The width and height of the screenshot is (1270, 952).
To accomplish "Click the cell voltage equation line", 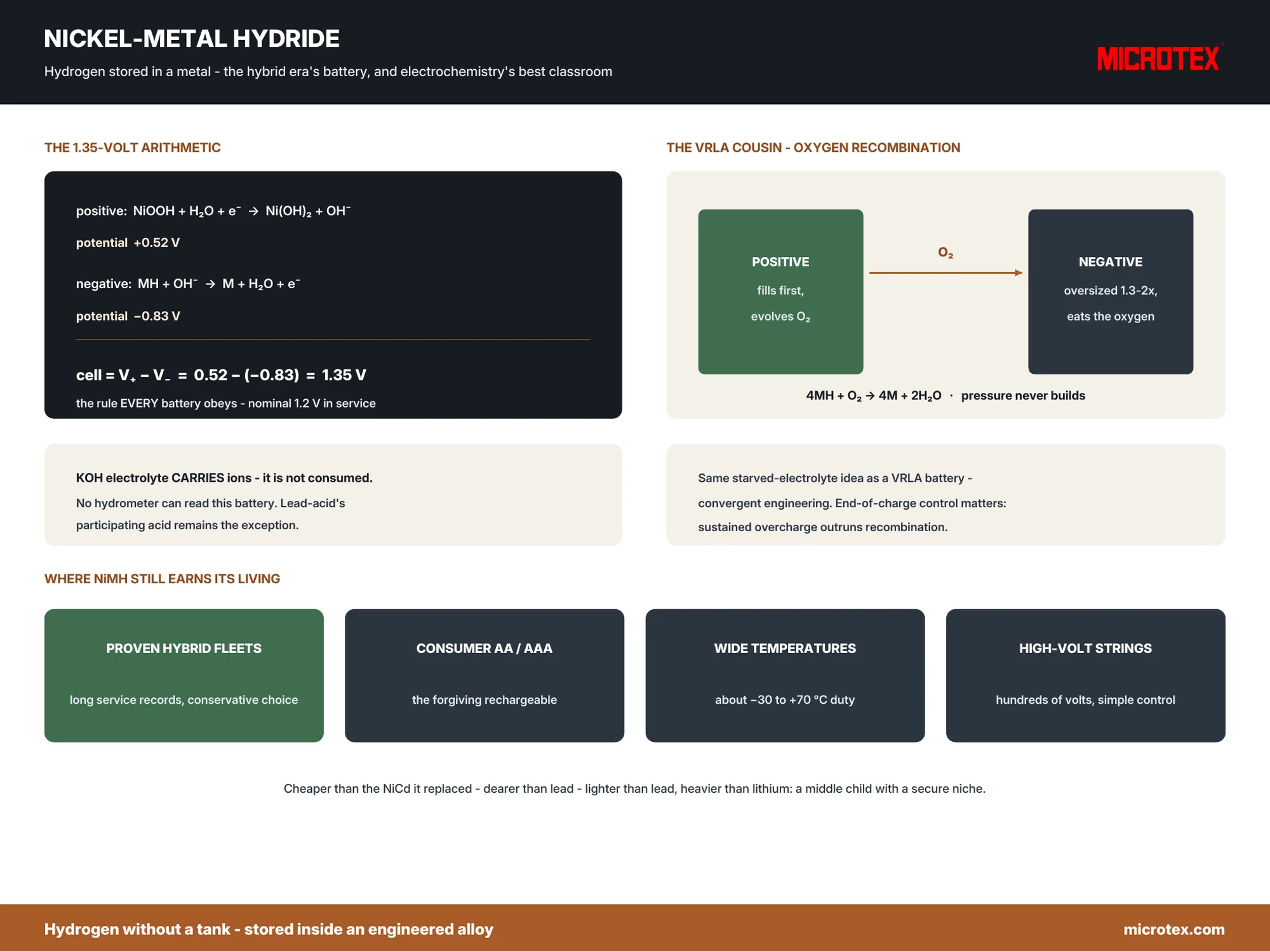I will [x=221, y=375].
